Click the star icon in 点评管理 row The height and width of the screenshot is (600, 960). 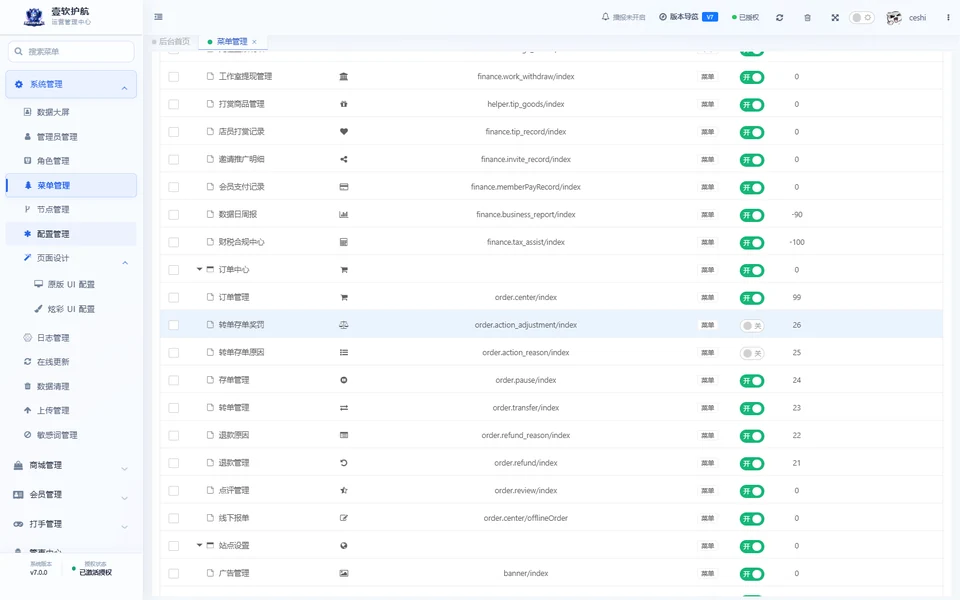click(x=343, y=490)
